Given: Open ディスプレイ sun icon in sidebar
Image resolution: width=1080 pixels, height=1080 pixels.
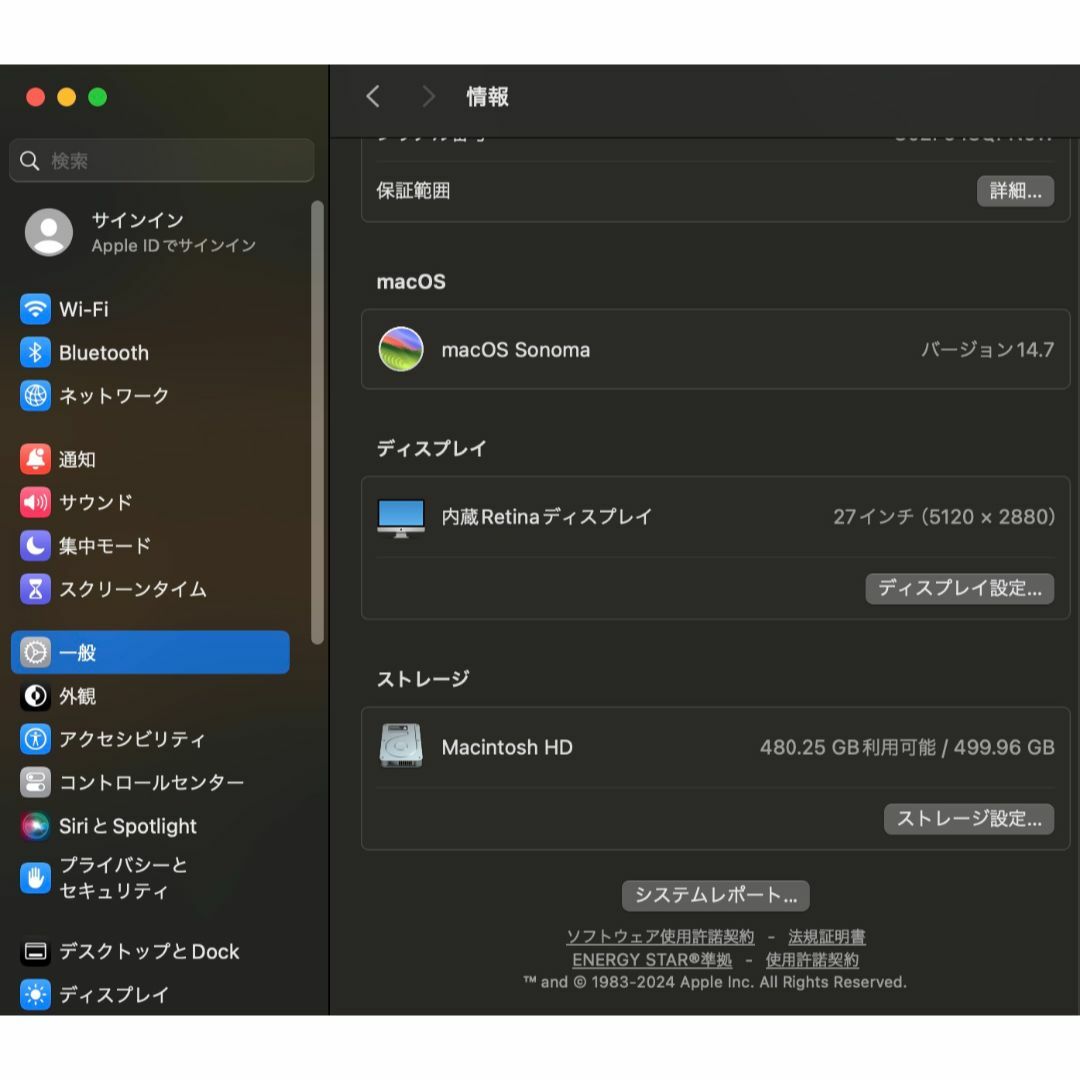Looking at the screenshot, I should pyautogui.click(x=35, y=995).
